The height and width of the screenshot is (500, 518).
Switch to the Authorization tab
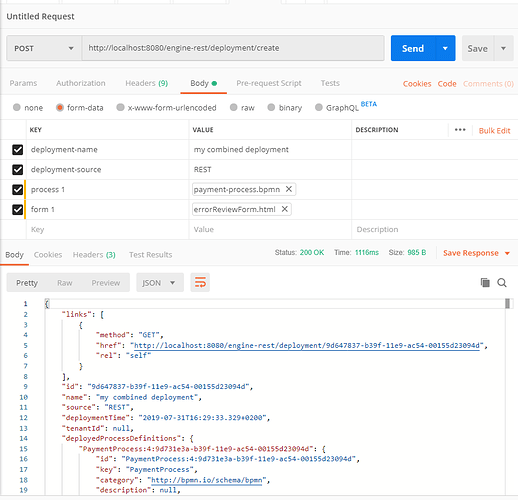coord(81,83)
